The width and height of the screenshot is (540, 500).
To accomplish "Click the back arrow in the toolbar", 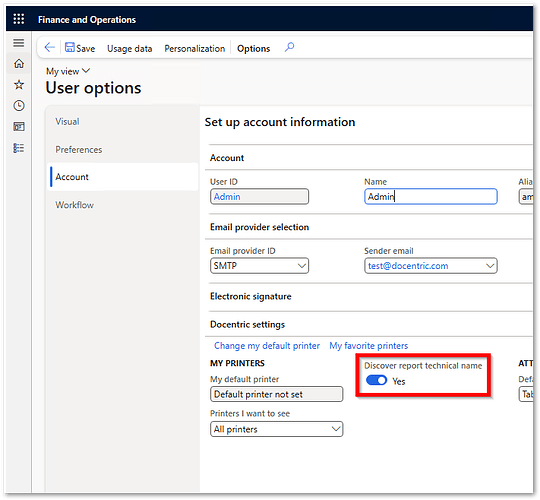I will 50,48.
